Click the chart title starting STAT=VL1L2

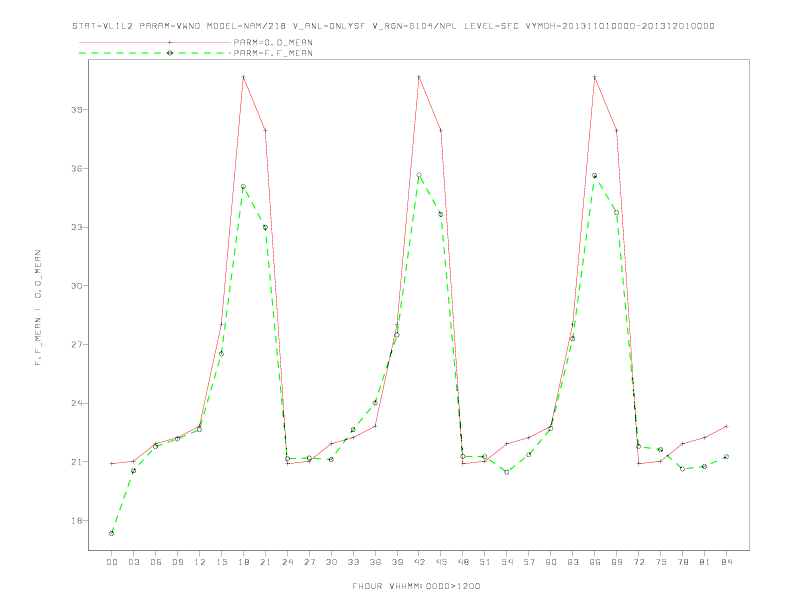click(393, 26)
